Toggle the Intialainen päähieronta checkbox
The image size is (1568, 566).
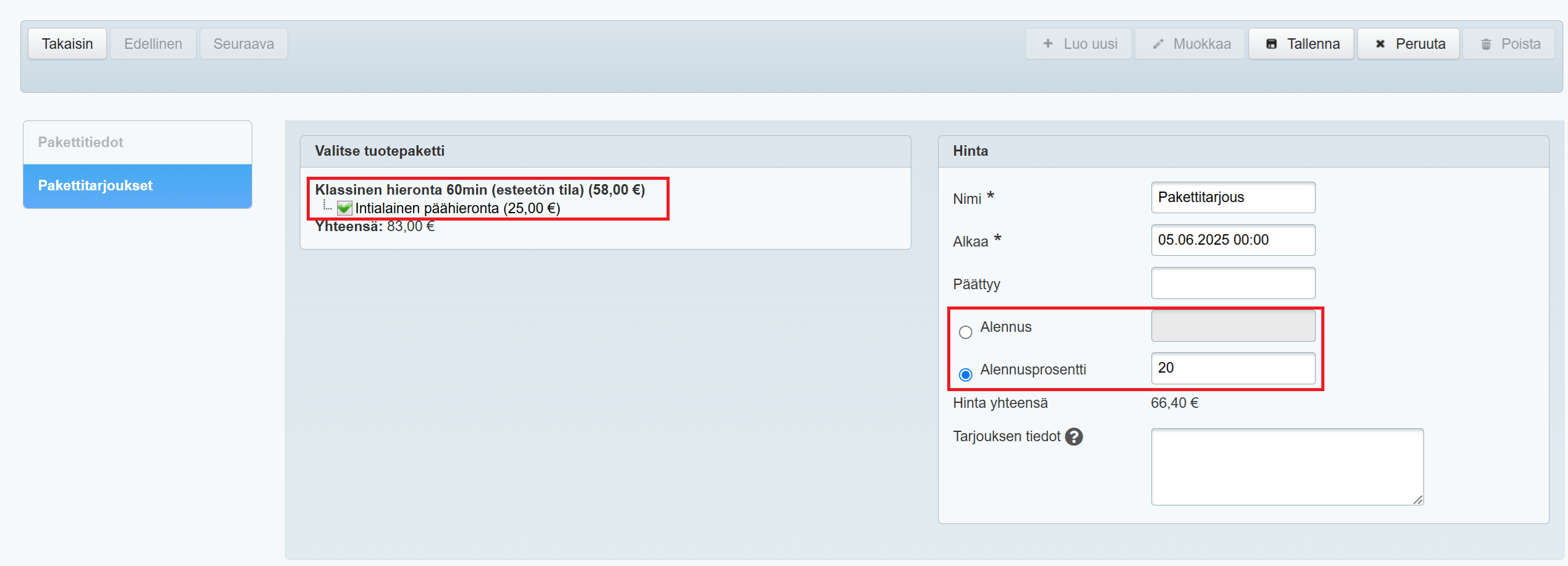tap(344, 208)
